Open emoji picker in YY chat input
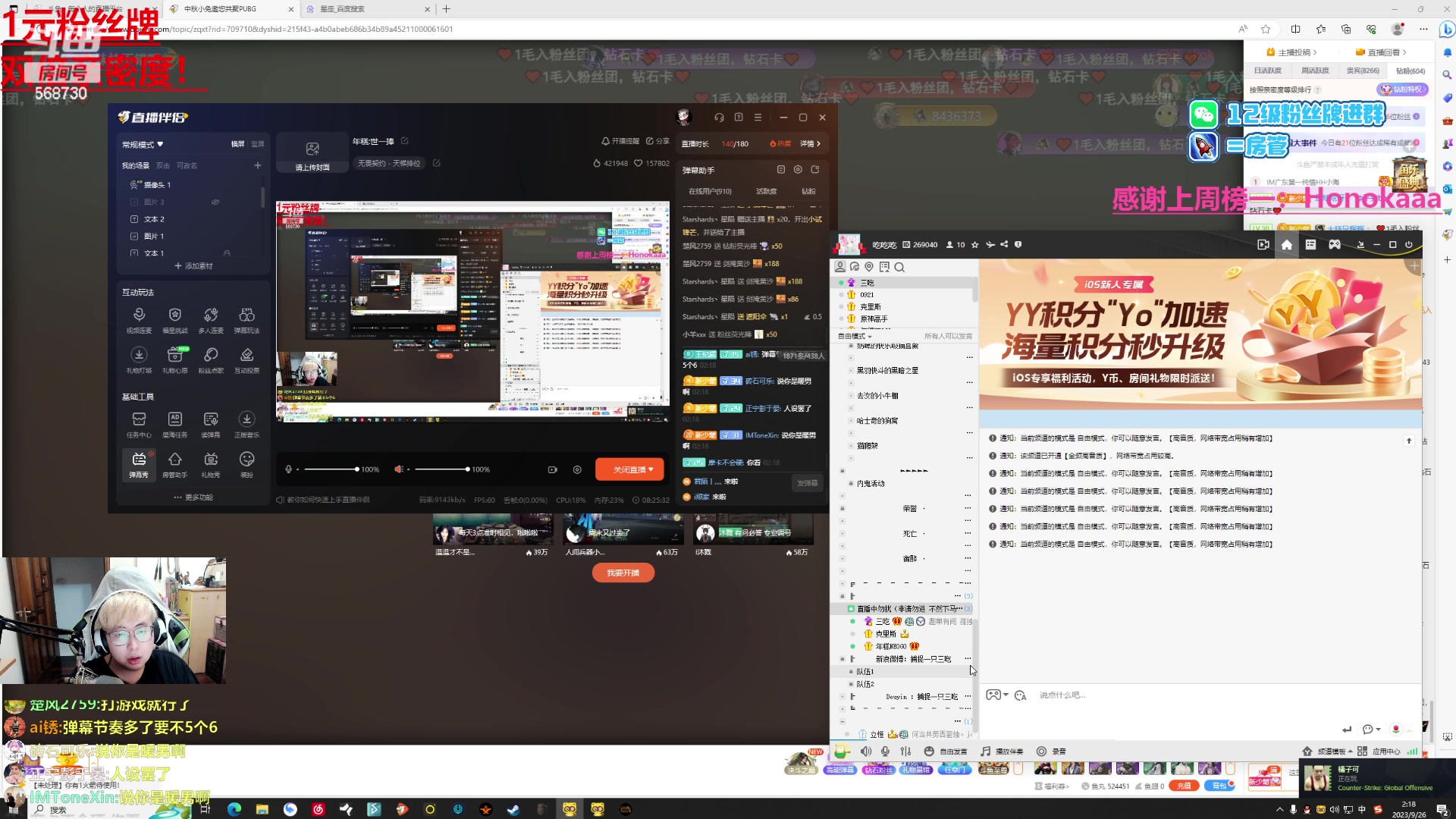The image size is (1456, 819). click(1021, 695)
